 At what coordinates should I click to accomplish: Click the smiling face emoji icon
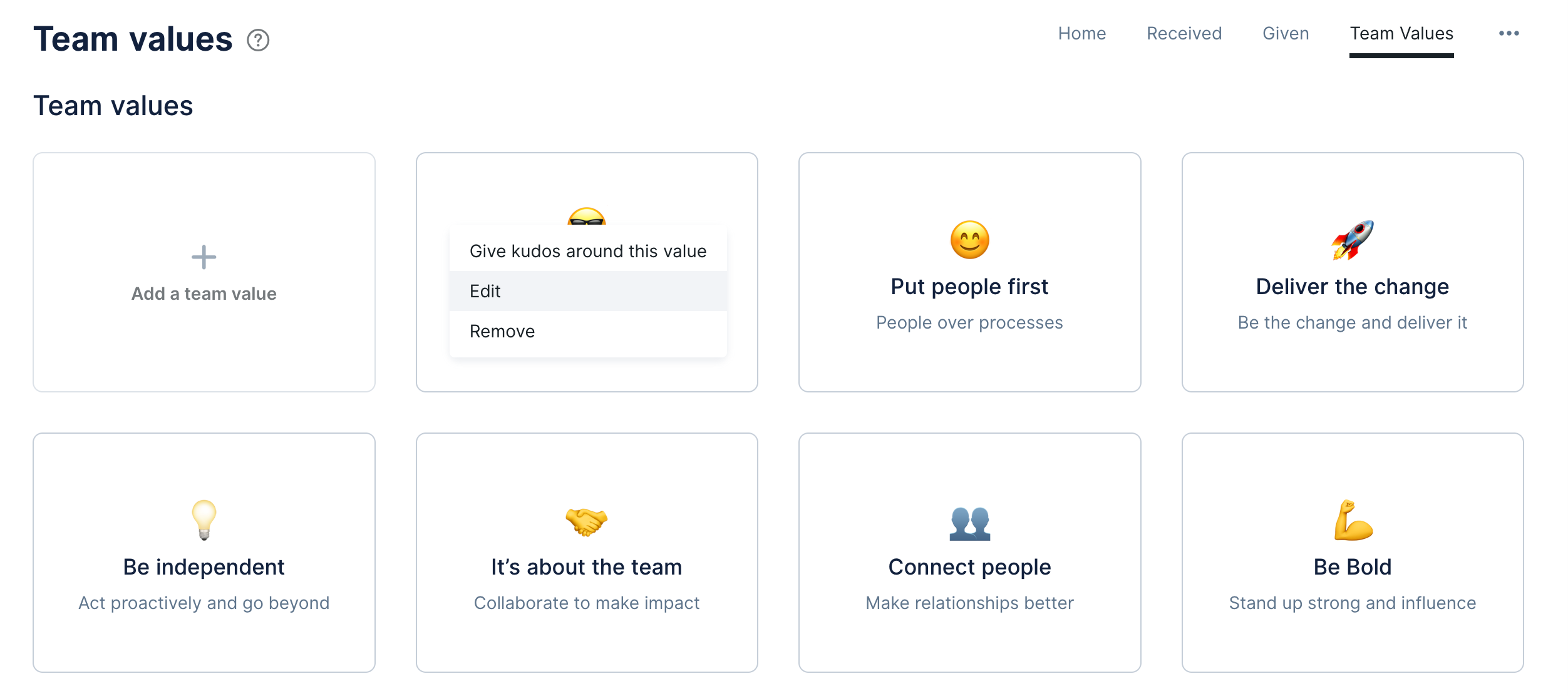[969, 240]
